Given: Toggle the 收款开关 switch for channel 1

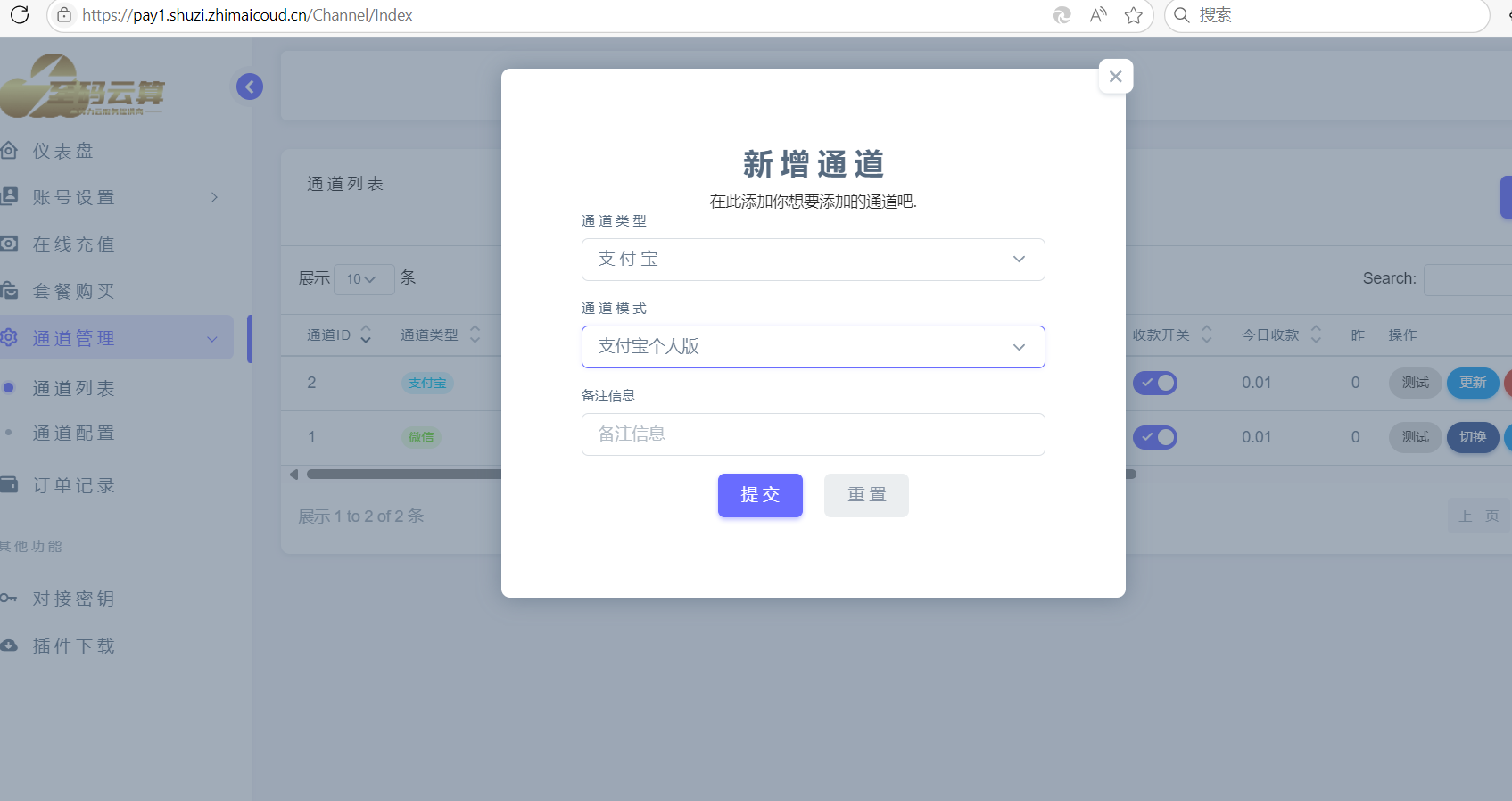Looking at the screenshot, I should pos(1155,437).
